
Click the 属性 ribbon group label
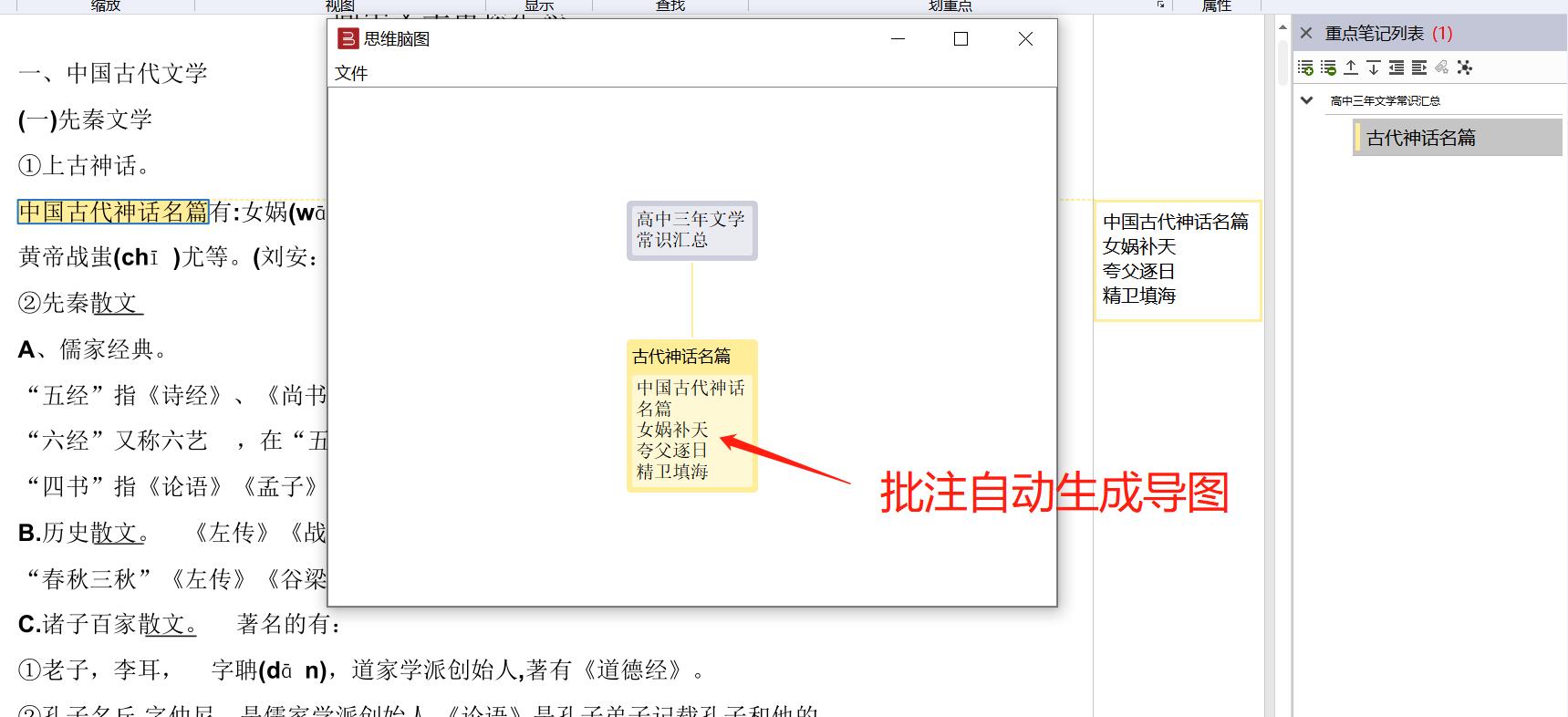click(x=1217, y=5)
